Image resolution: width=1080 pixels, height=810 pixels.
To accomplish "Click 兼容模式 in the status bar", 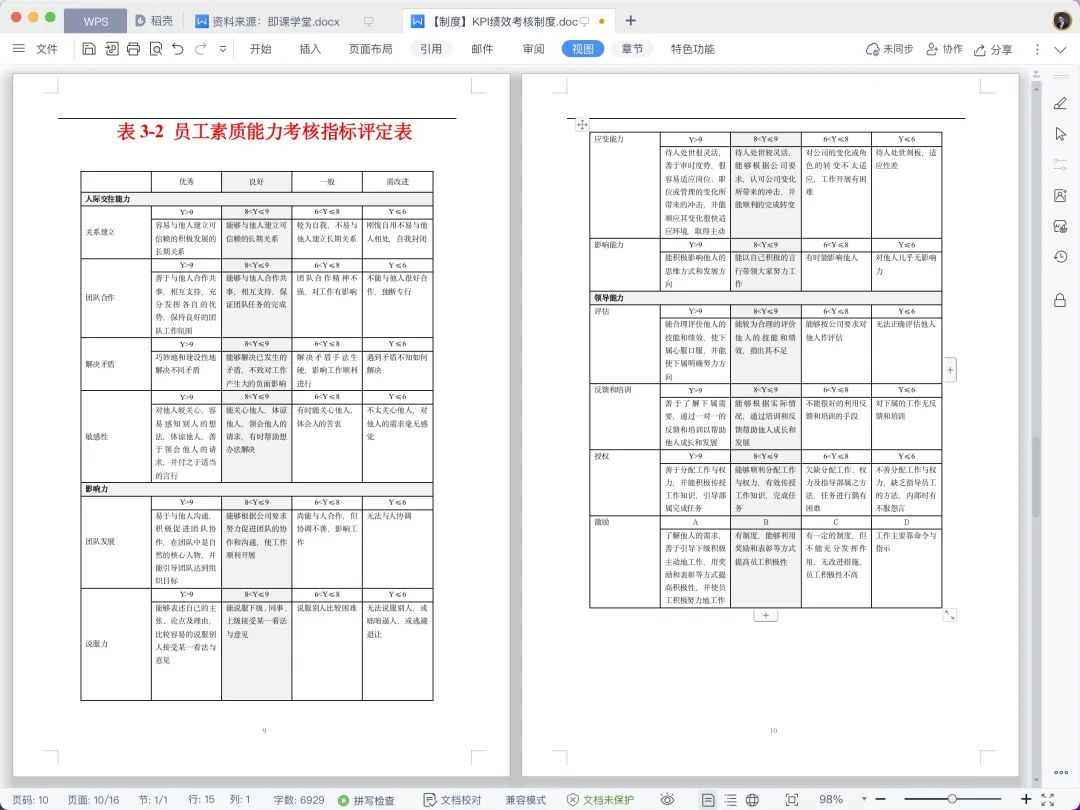I will [x=526, y=800].
